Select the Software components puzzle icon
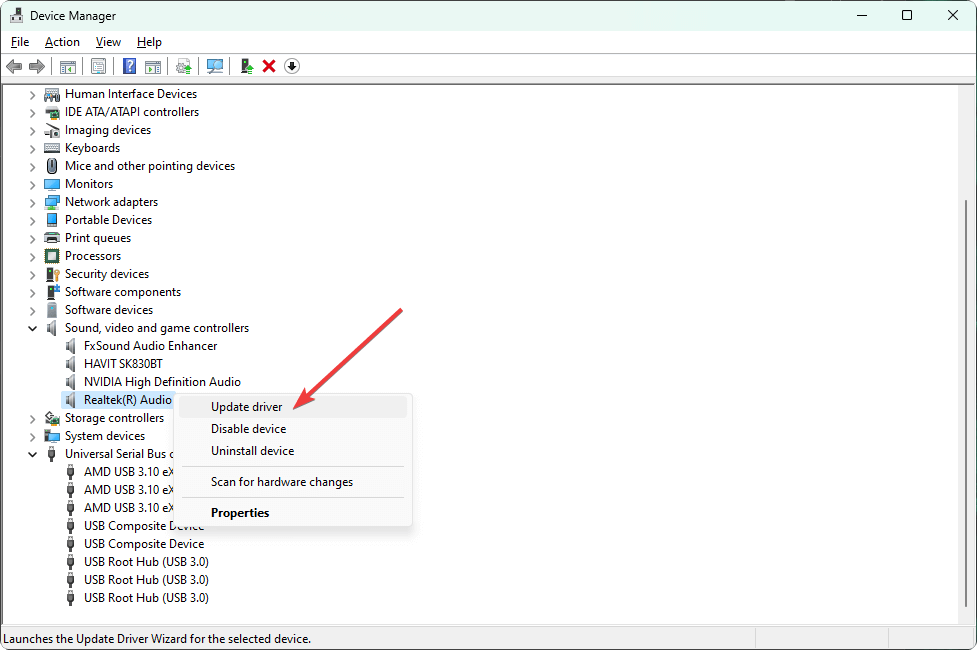This screenshot has height=650, width=977. [x=52, y=292]
